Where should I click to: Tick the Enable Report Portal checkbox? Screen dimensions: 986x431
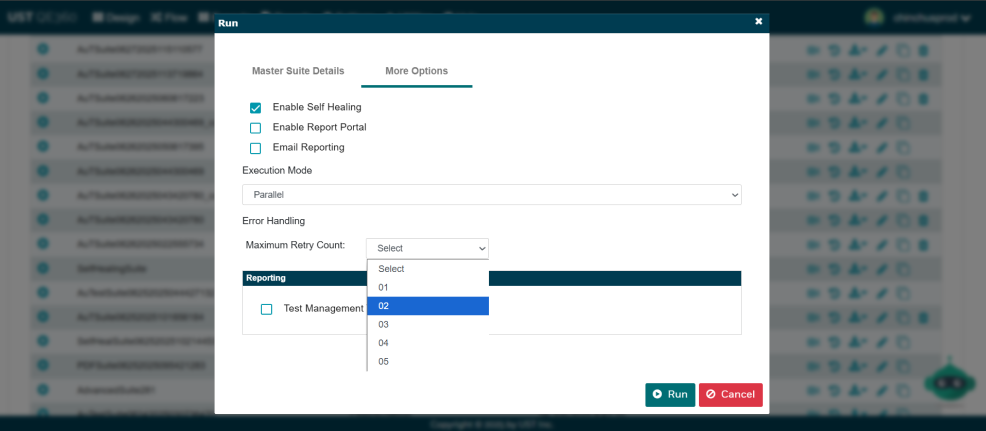click(255, 128)
